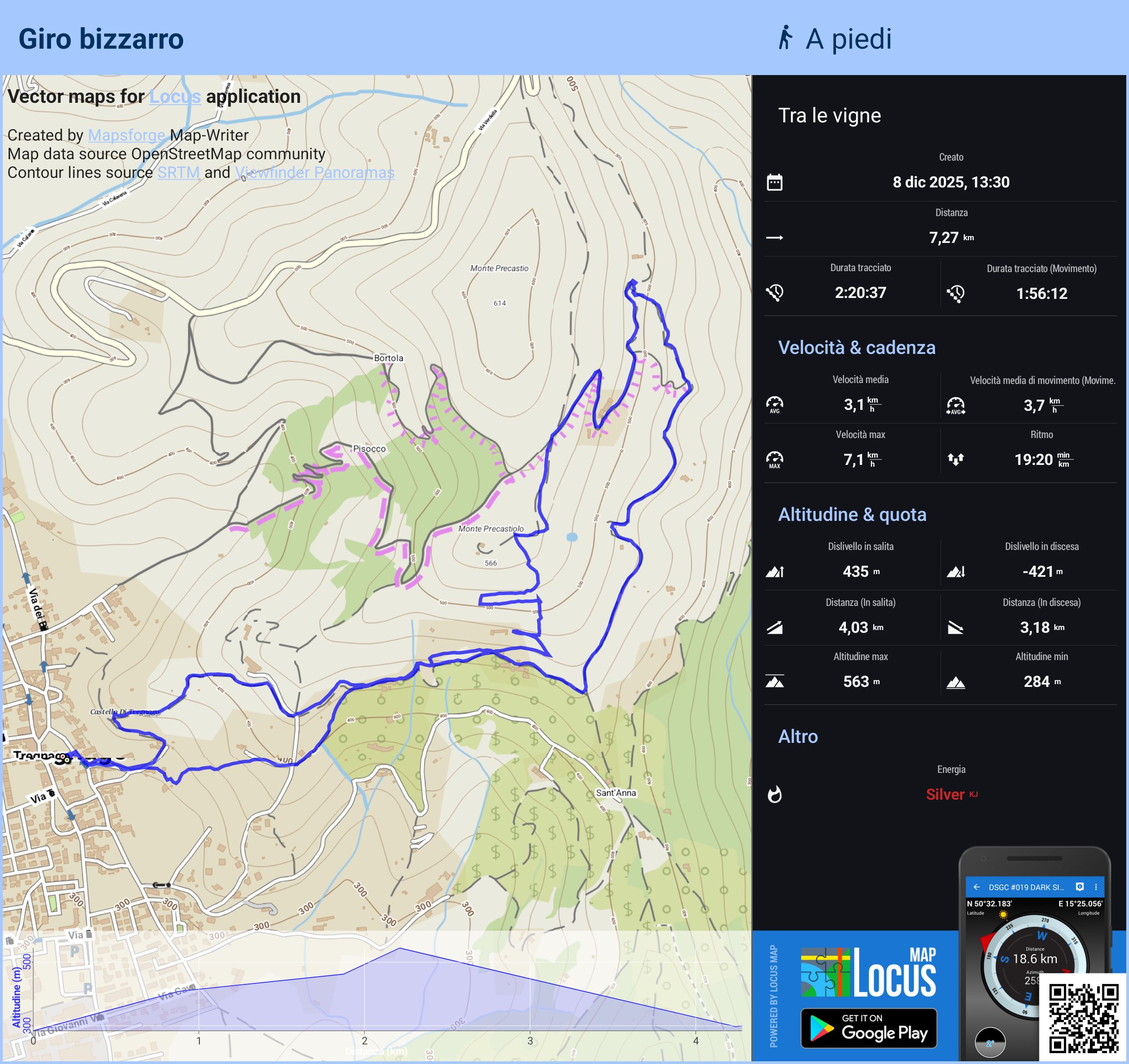Click the Giro bizzarro title
The image size is (1129, 1064).
101,39
